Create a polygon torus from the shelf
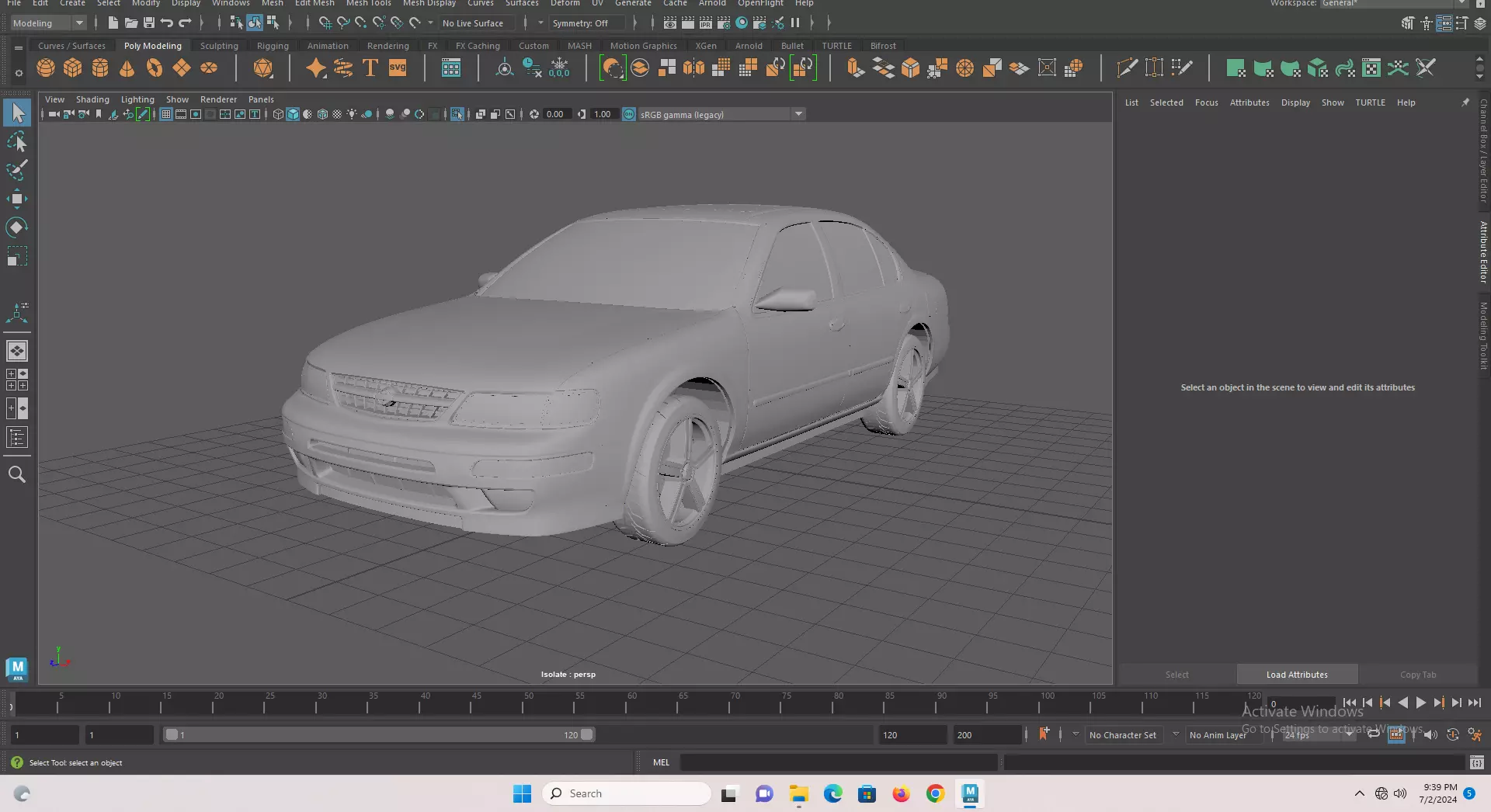1491x812 pixels. point(155,68)
